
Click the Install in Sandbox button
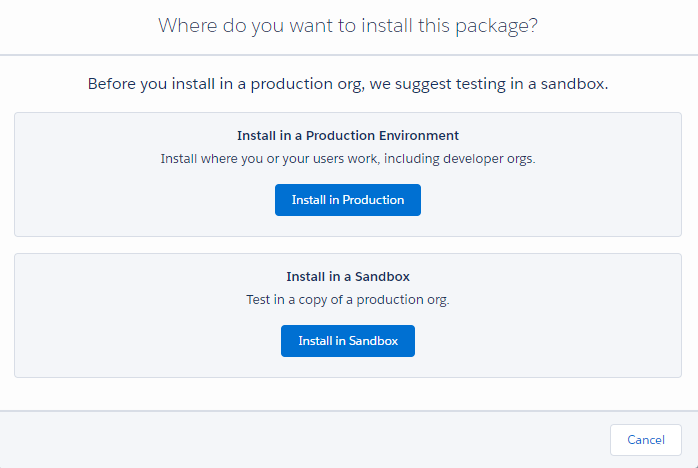pyautogui.click(x=348, y=341)
